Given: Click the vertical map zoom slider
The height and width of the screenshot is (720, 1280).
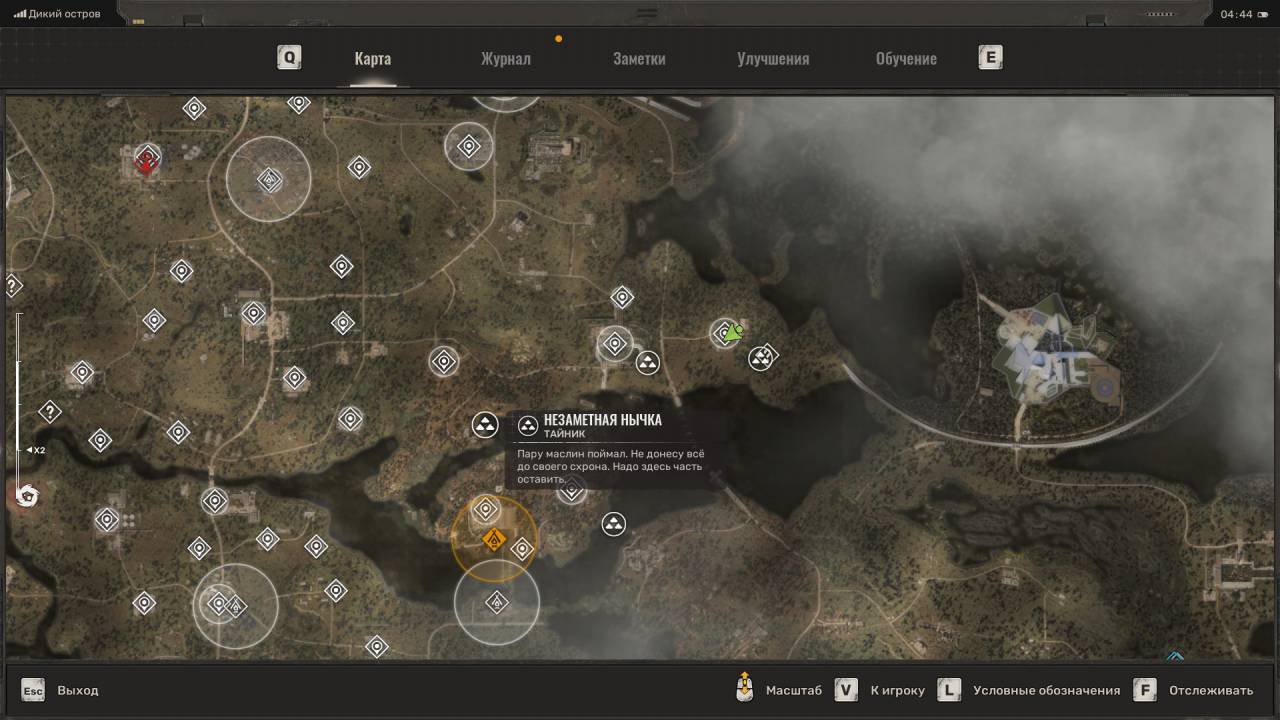Looking at the screenshot, I should point(18,400).
